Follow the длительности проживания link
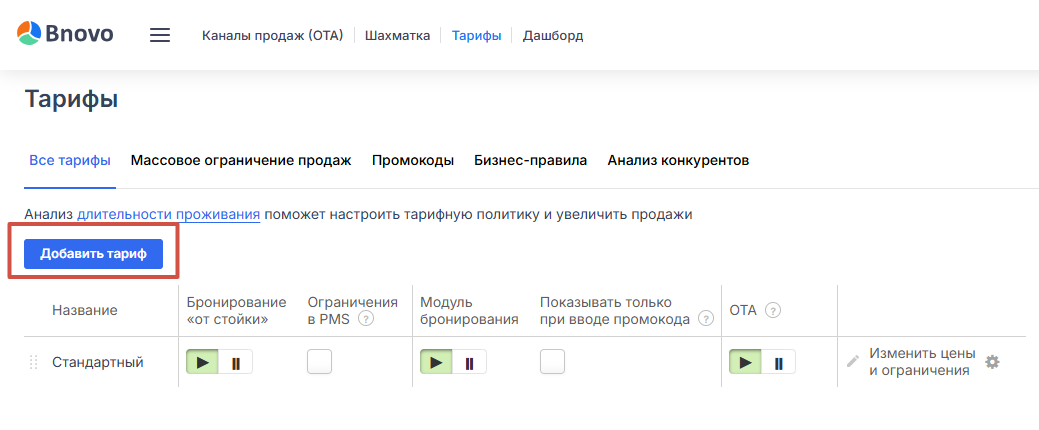Image resolution: width=1039 pixels, height=430 pixels. (x=168, y=214)
